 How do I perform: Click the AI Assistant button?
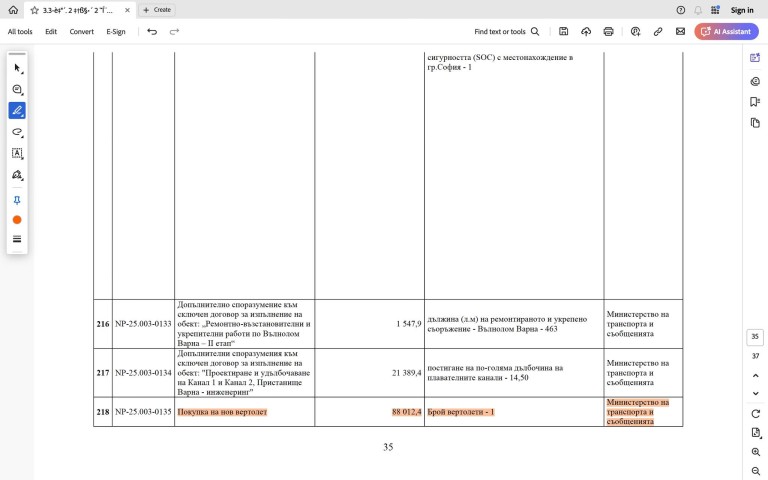726,32
